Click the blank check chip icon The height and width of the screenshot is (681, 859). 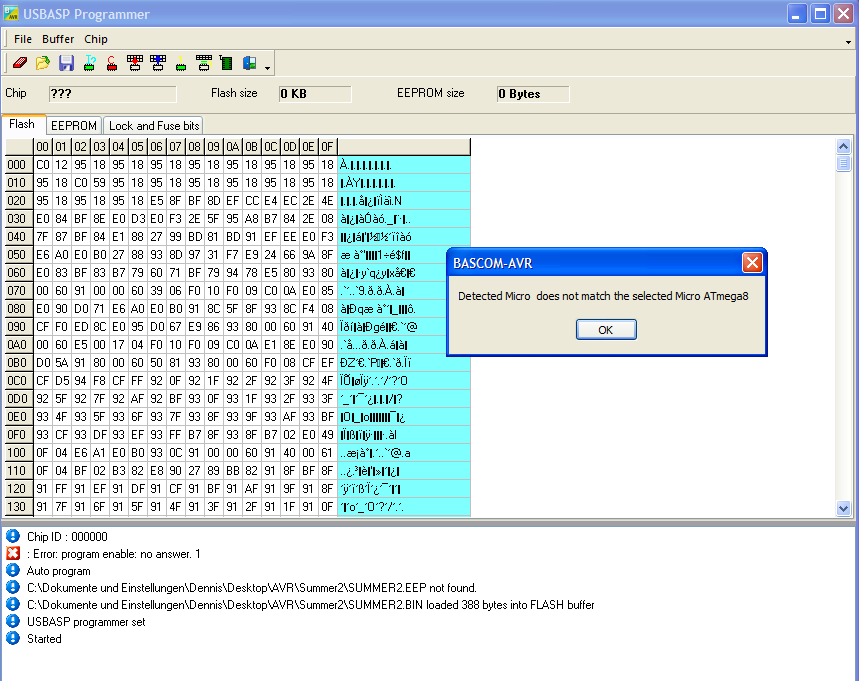(x=181, y=63)
